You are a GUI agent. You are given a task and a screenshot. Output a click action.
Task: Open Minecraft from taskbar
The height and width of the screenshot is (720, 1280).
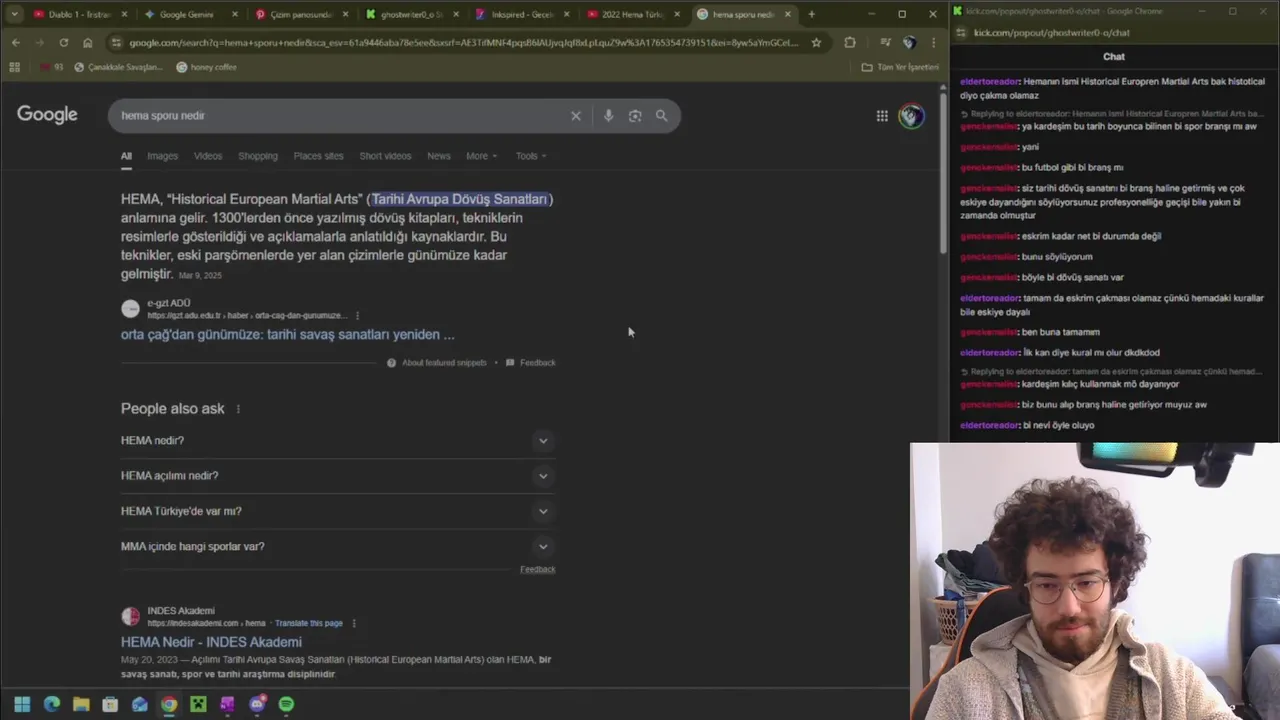click(x=198, y=704)
